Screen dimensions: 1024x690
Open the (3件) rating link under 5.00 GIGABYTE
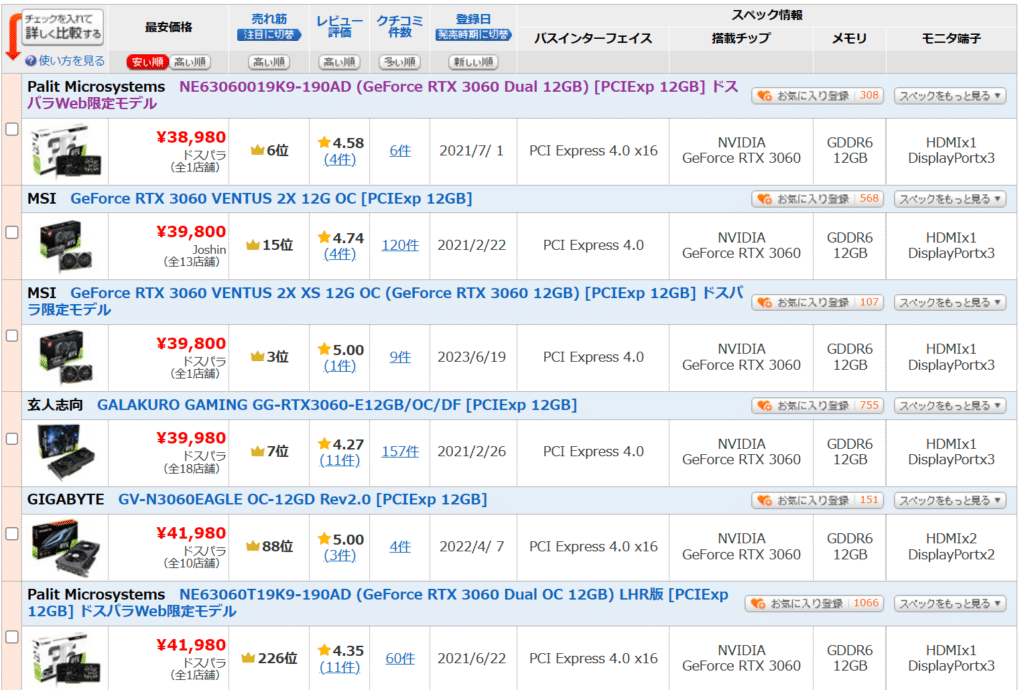tap(340, 556)
